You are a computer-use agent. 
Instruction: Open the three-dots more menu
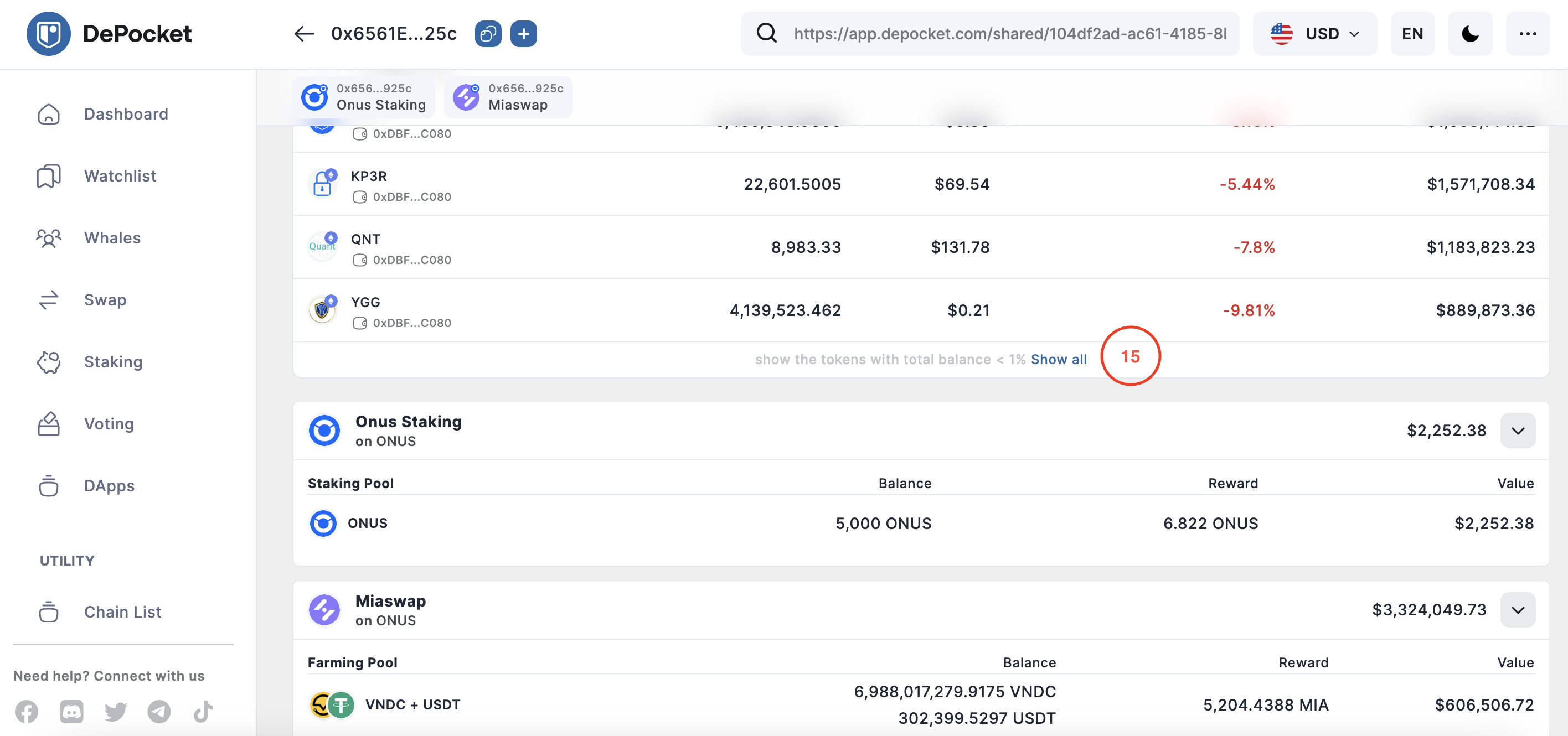[x=1528, y=33]
